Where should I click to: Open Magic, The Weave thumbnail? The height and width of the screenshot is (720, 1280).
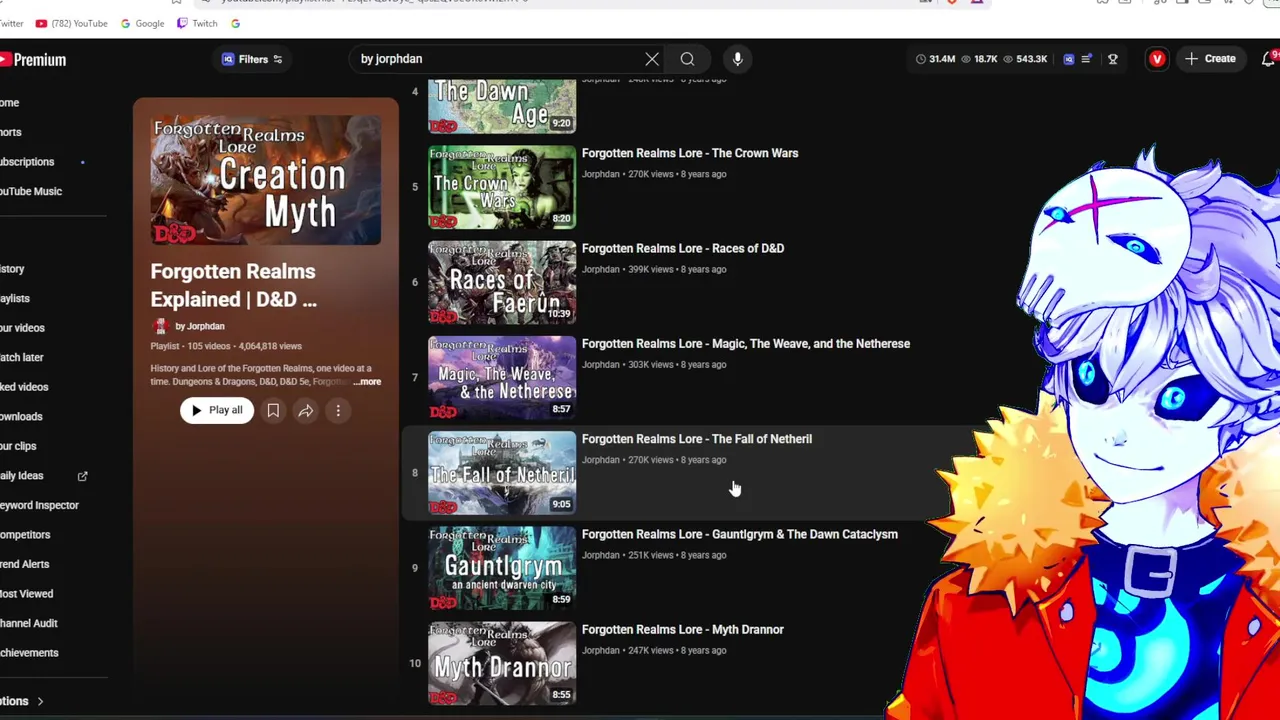[x=502, y=378]
